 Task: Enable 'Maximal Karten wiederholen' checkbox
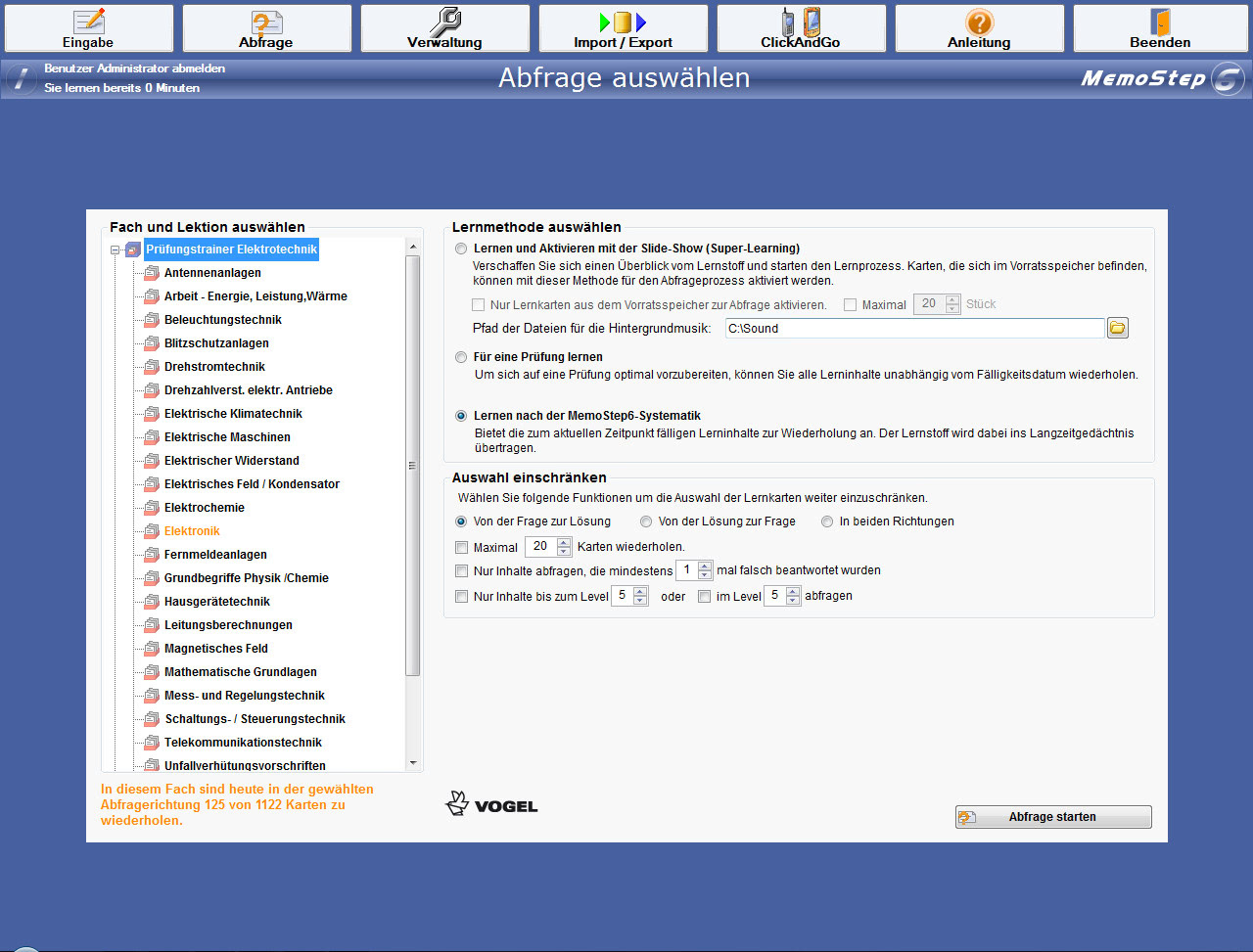pyautogui.click(x=462, y=548)
